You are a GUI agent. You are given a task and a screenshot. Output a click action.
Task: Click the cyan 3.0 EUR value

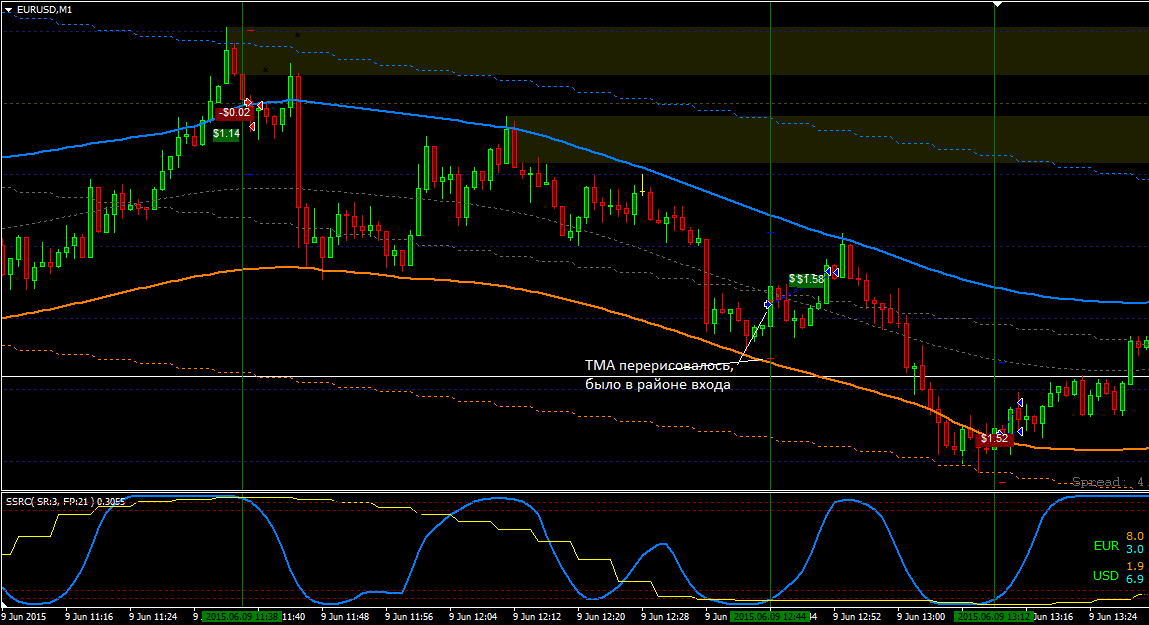tap(1134, 549)
